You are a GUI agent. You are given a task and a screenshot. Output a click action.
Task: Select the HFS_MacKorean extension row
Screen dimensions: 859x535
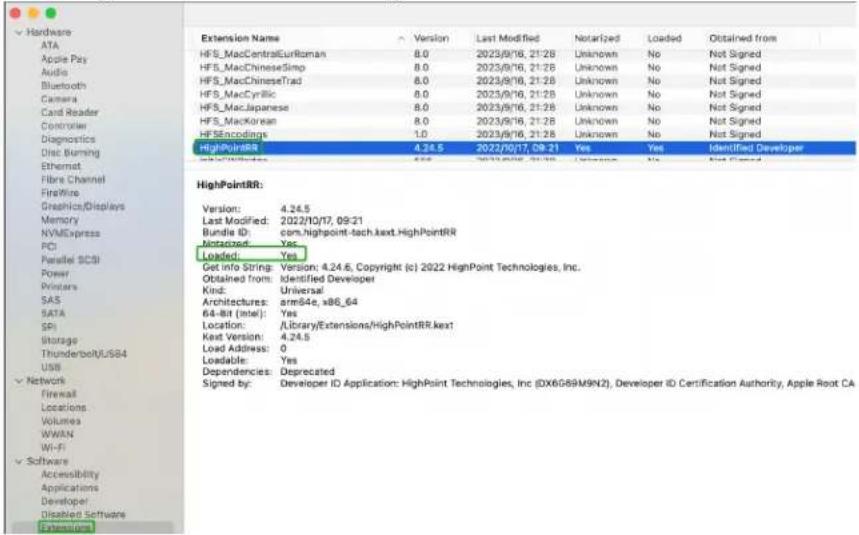519,121
